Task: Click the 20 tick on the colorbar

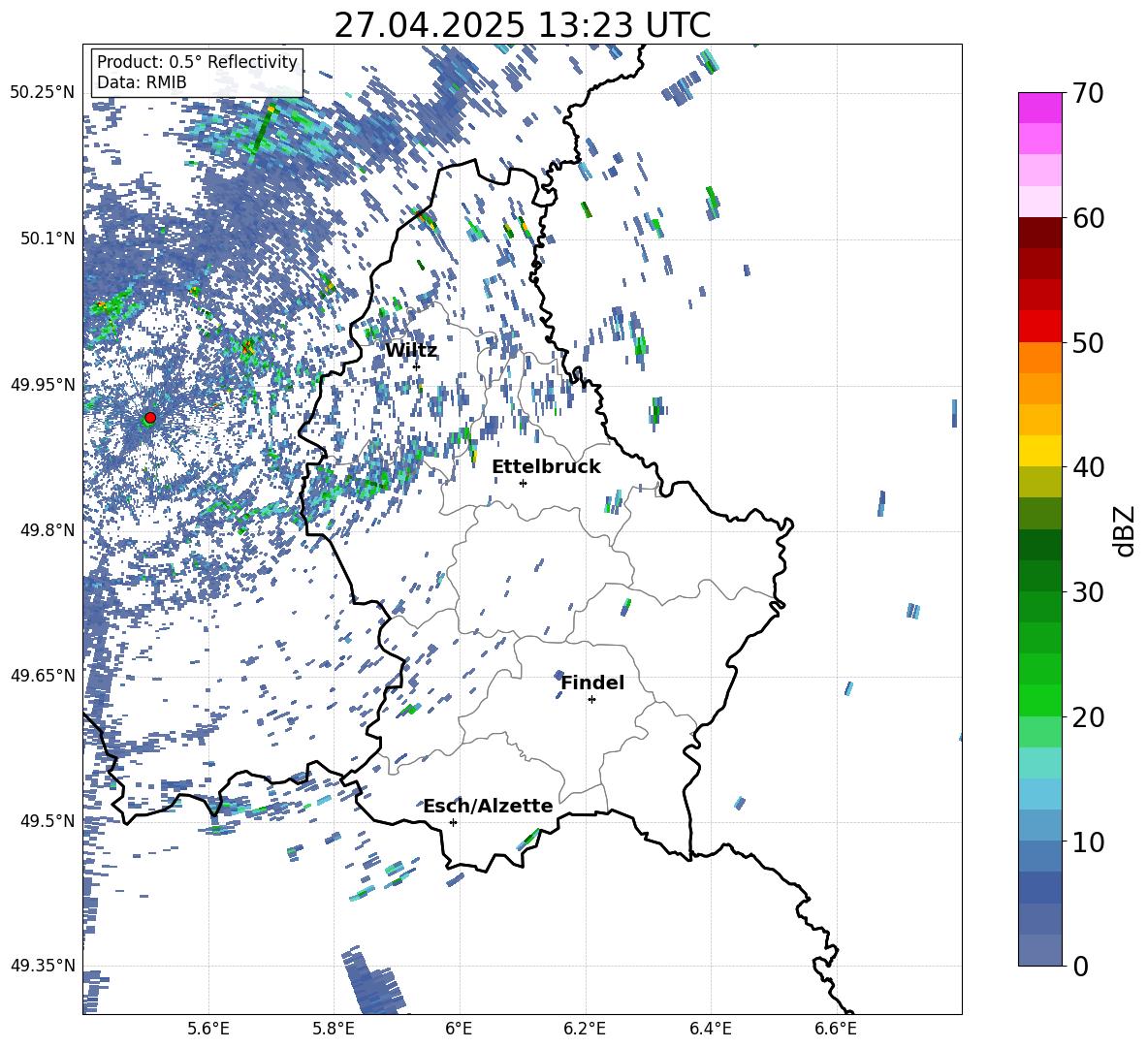Action: tap(1088, 716)
